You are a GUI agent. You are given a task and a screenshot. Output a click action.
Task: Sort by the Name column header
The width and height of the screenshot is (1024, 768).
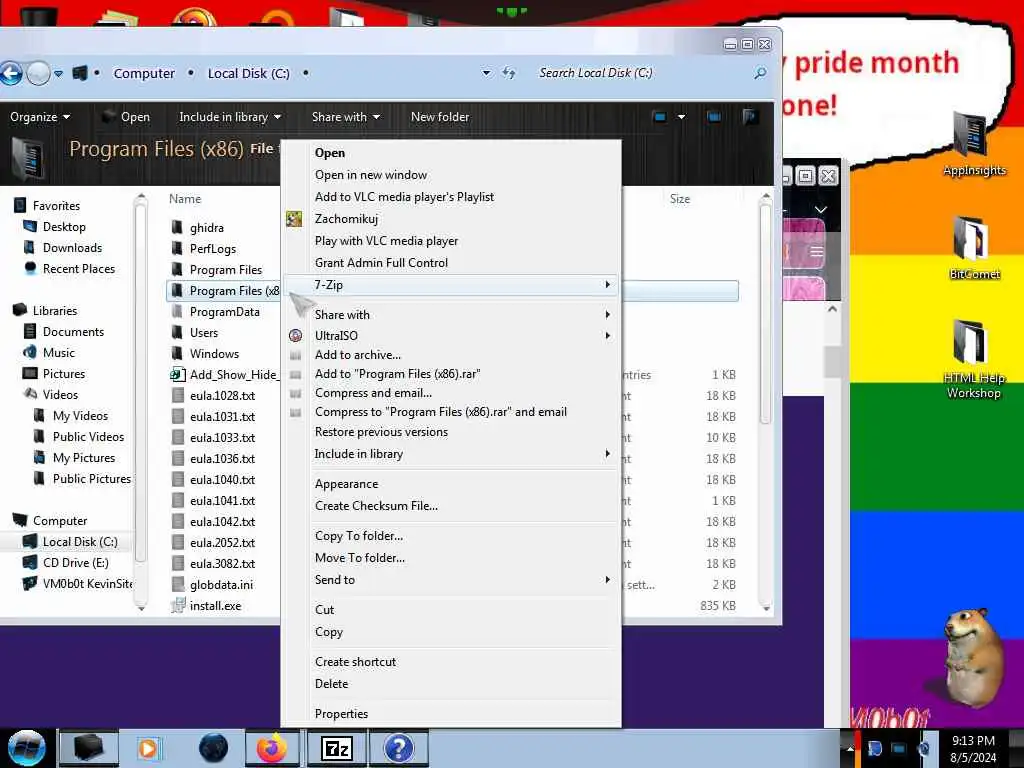point(185,199)
